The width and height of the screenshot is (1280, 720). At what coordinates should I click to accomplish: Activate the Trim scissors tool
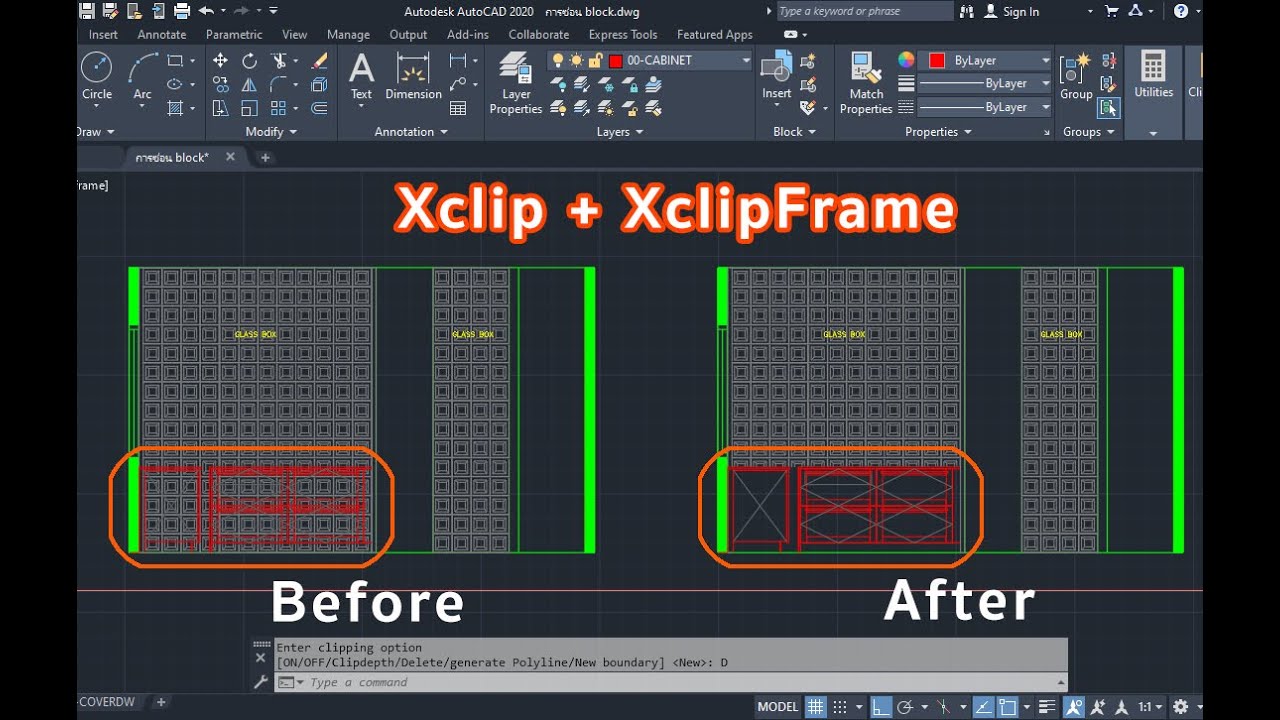pos(279,61)
